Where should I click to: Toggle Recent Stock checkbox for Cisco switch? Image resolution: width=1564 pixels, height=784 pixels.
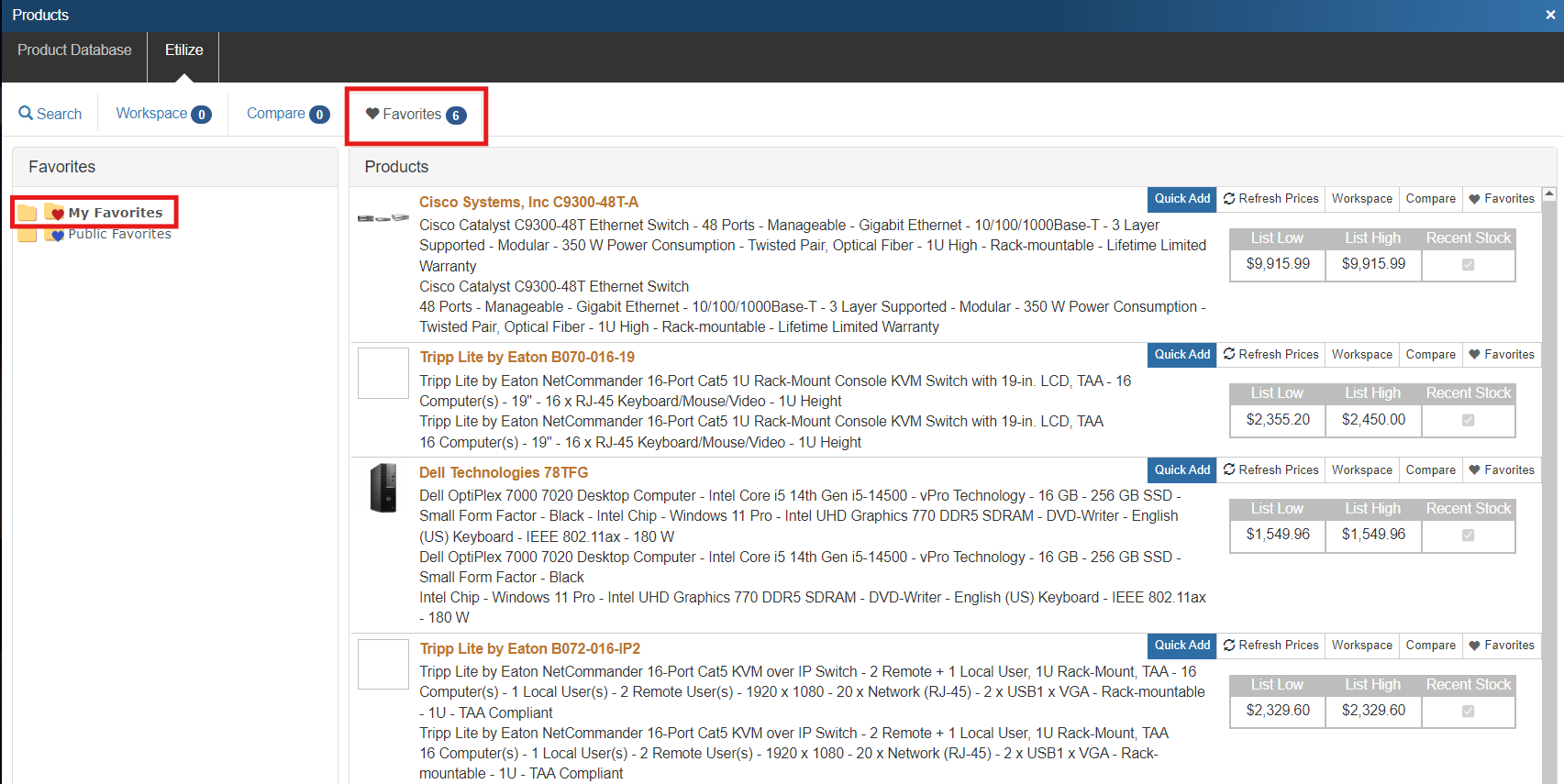1468,264
